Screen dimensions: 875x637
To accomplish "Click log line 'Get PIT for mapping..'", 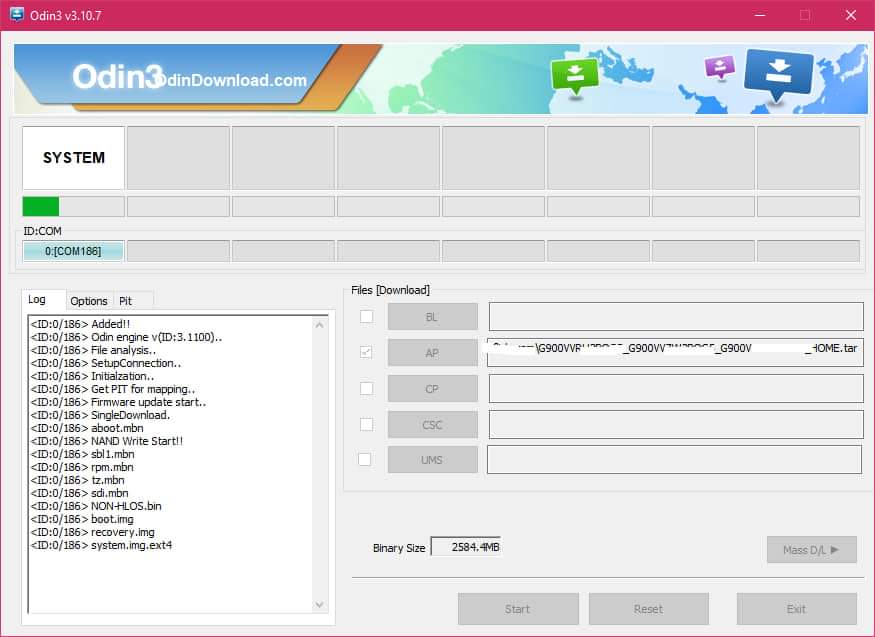I will [x=113, y=389].
